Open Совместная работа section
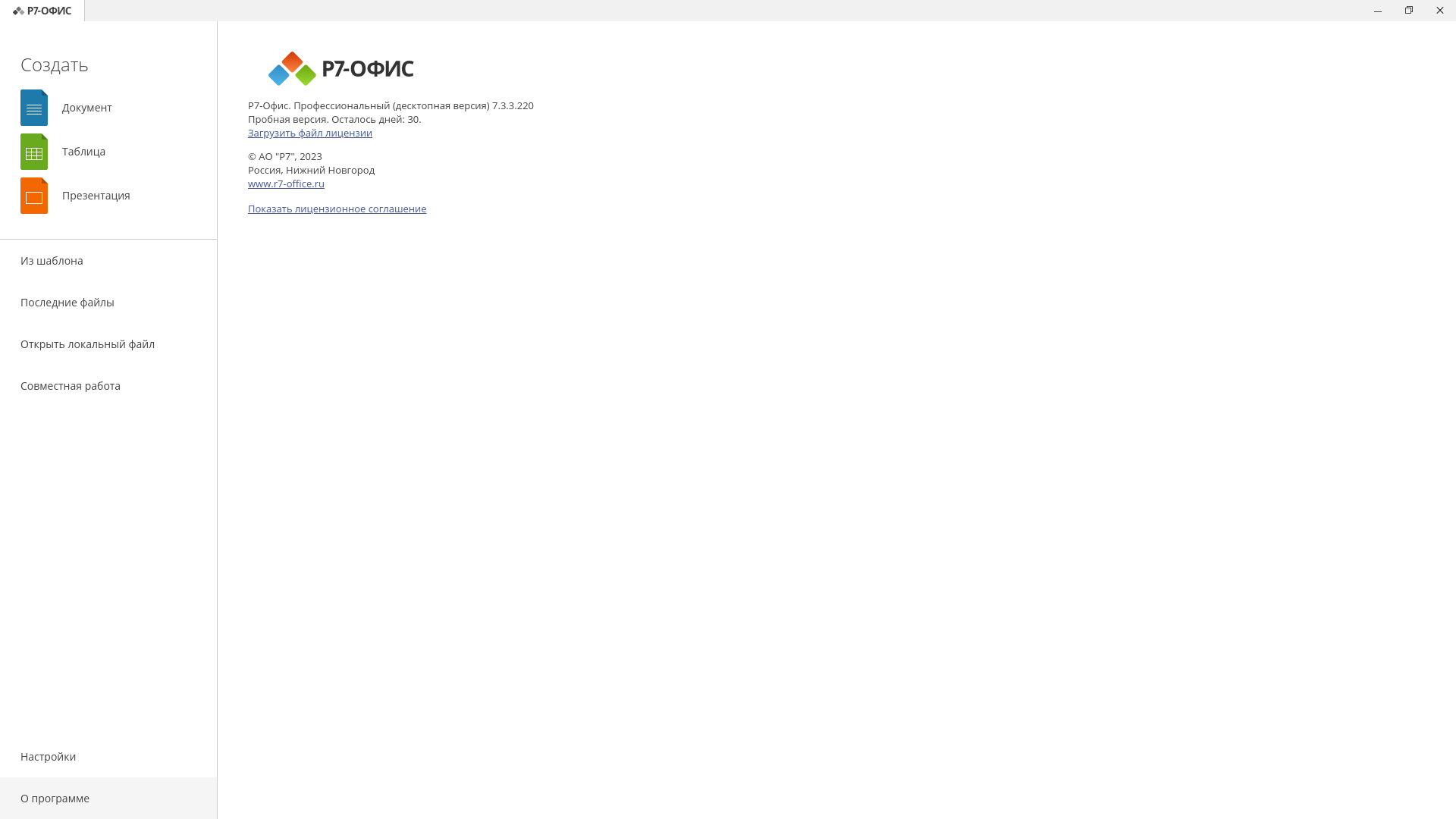This screenshot has width=1456, height=819. click(x=108, y=386)
